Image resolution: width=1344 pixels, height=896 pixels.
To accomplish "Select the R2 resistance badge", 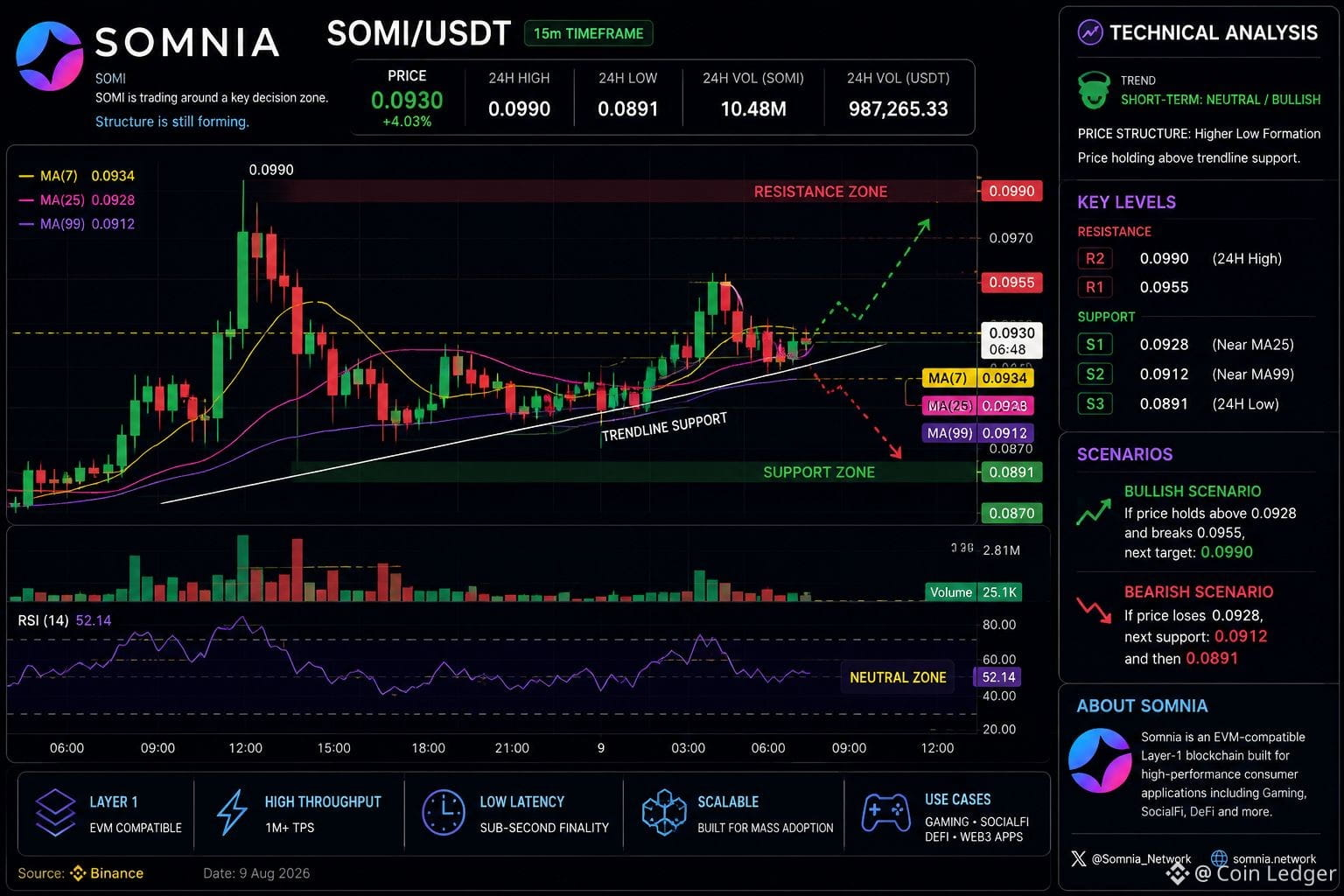I will point(1095,258).
